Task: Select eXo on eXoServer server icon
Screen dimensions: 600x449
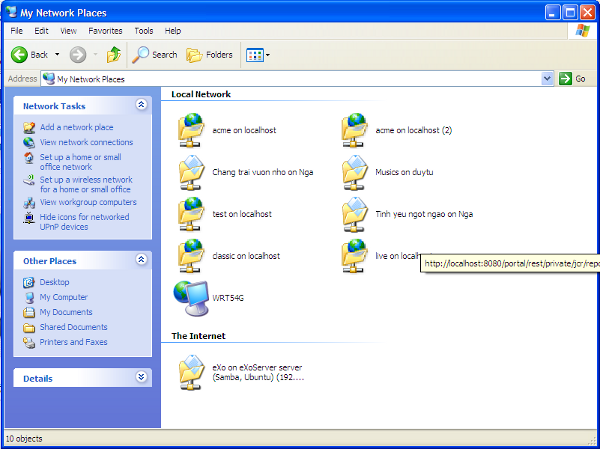Action: point(189,373)
